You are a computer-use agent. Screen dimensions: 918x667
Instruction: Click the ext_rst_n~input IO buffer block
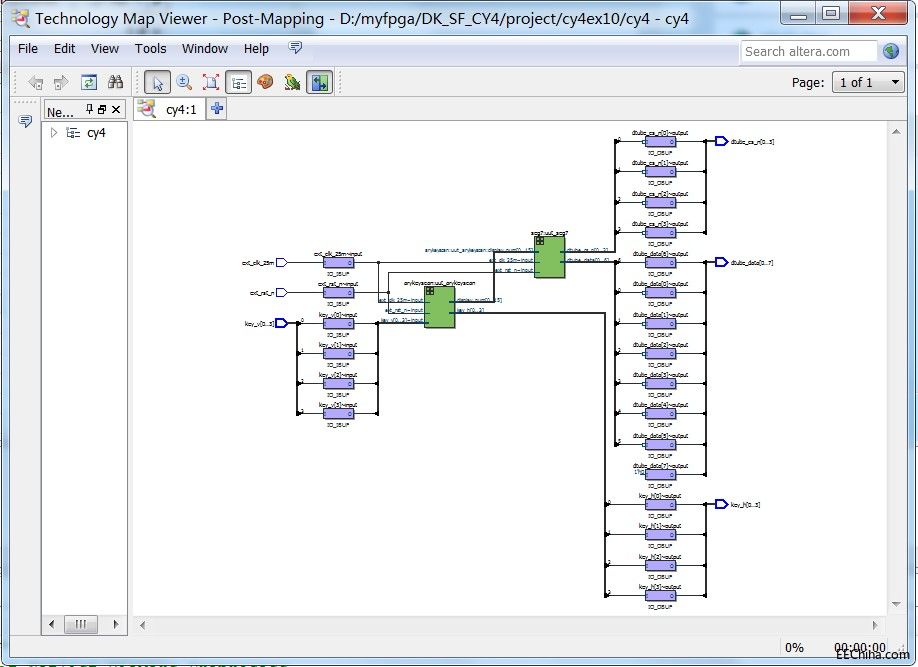point(338,293)
